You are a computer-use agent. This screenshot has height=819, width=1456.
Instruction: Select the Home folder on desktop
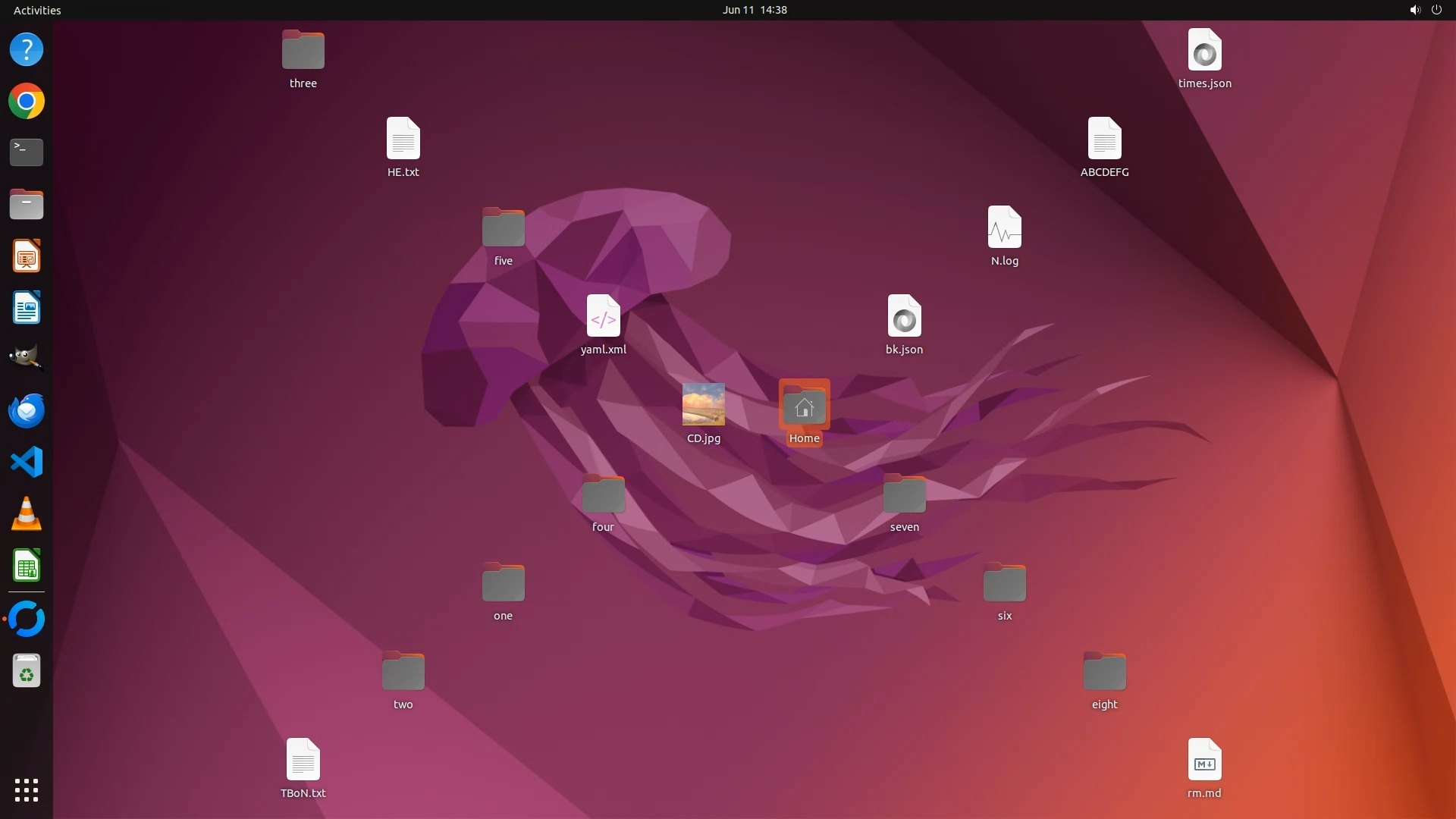[x=804, y=406]
